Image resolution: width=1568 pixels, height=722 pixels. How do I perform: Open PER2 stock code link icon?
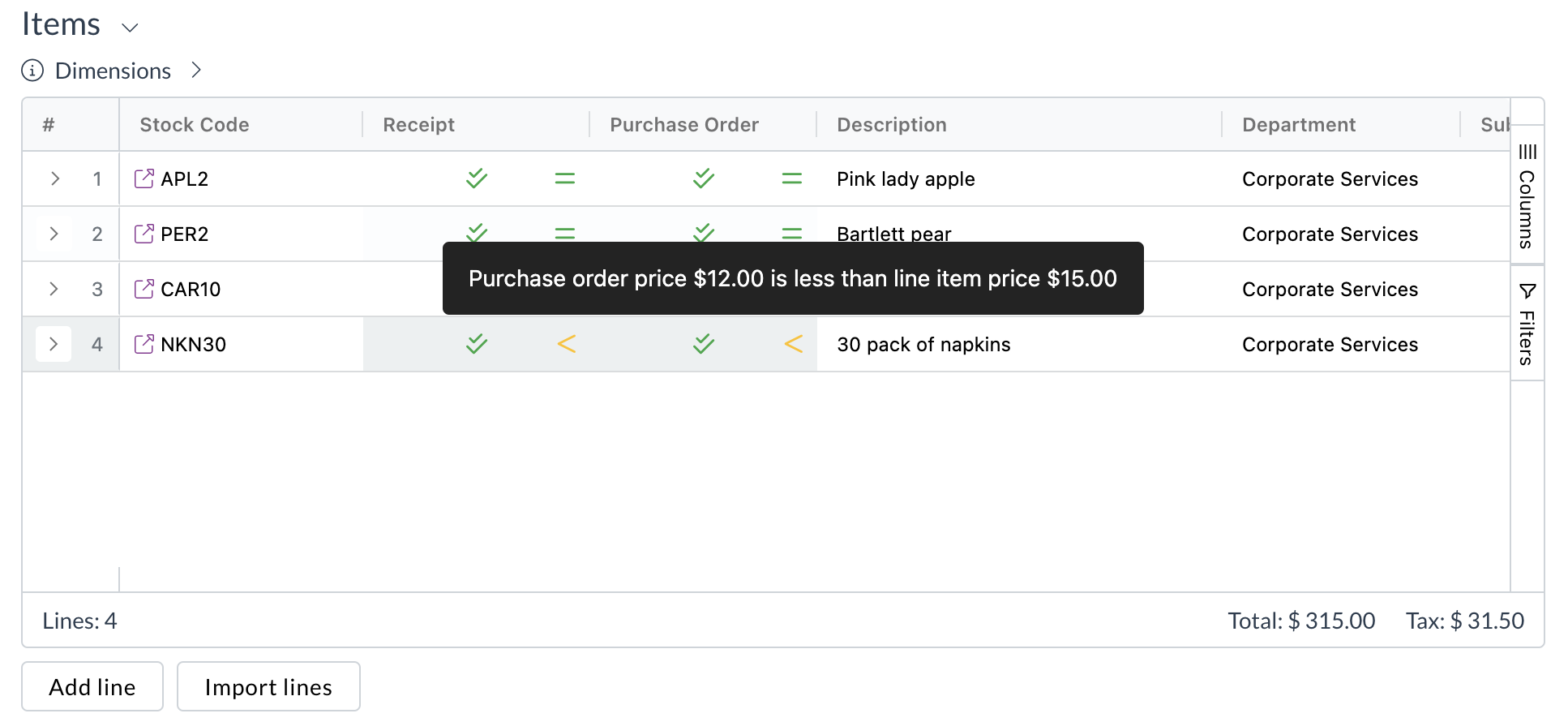coord(144,234)
